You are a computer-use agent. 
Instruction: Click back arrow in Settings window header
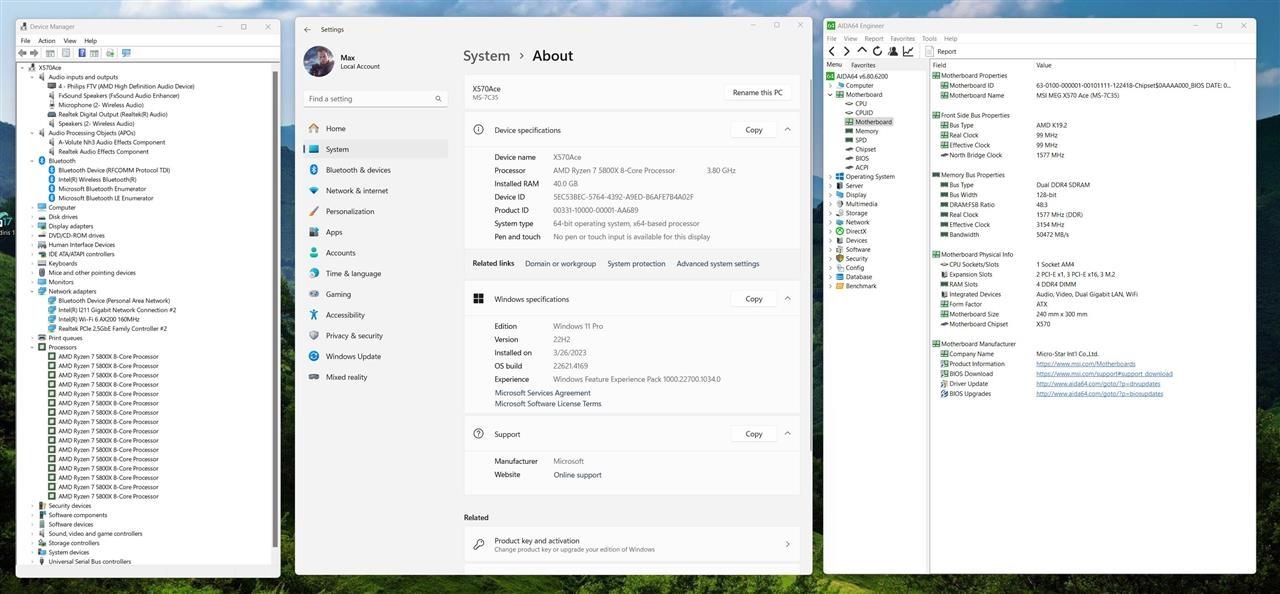[307, 30]
